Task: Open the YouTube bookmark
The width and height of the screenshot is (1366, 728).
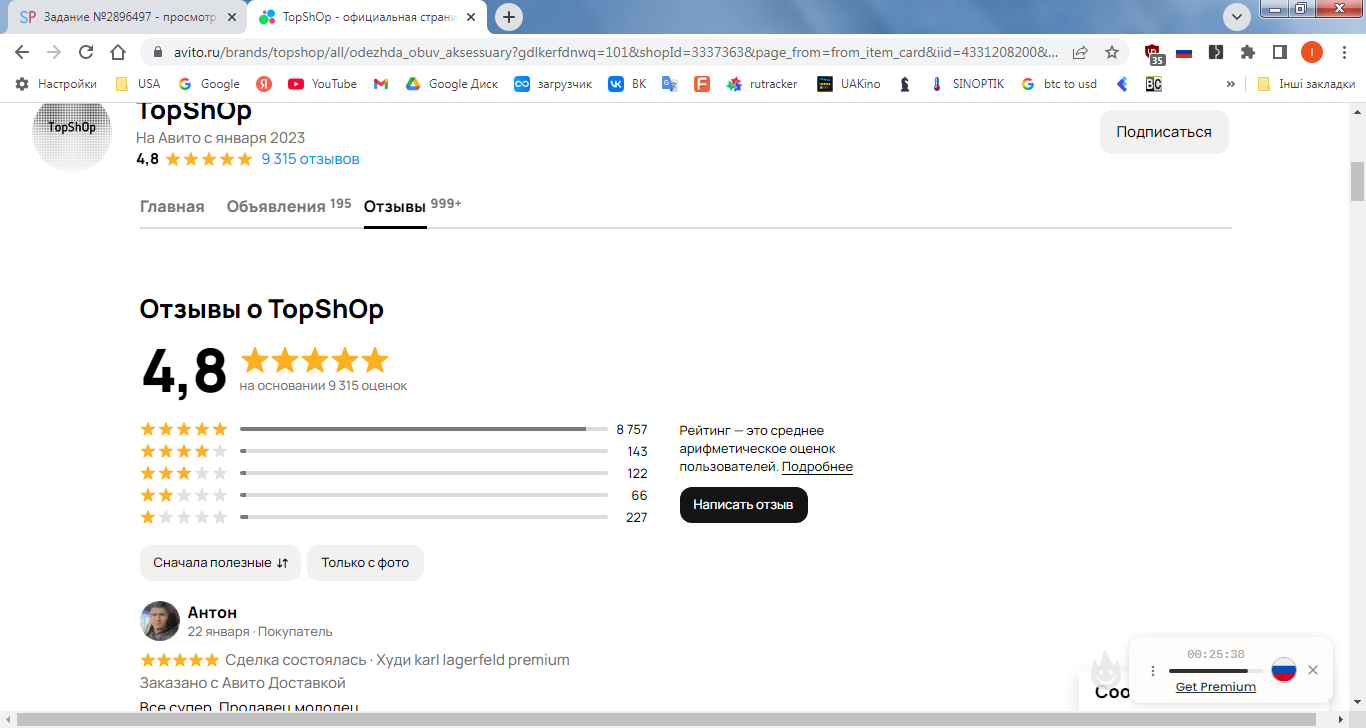Action: point(322,84)
